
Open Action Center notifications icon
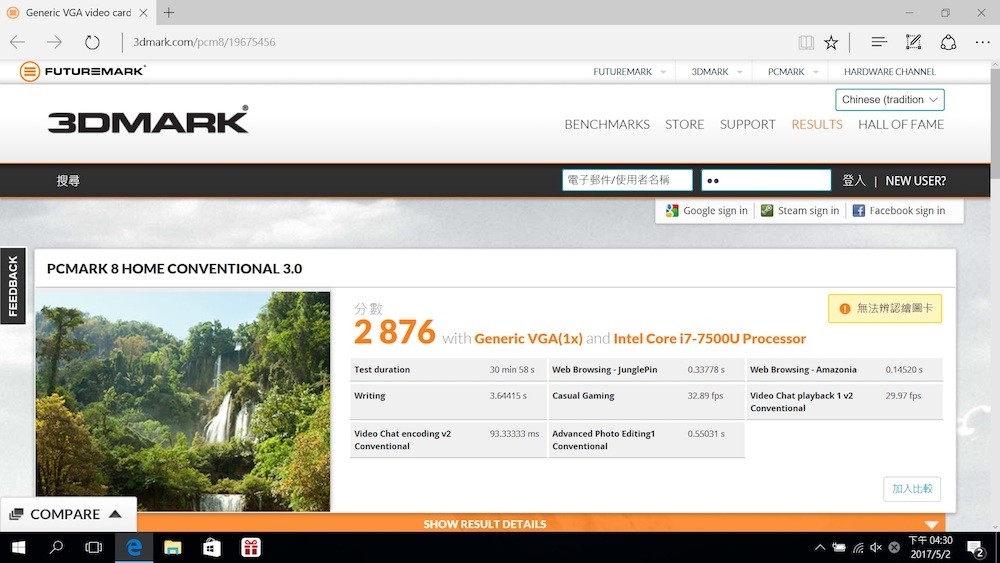pyautogui.click(x=974, y=548)
